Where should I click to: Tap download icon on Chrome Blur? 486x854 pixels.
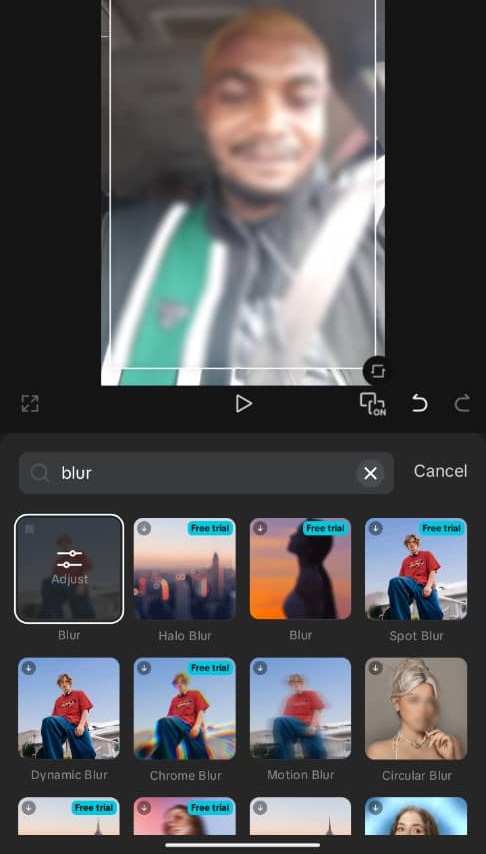[144, 668]
